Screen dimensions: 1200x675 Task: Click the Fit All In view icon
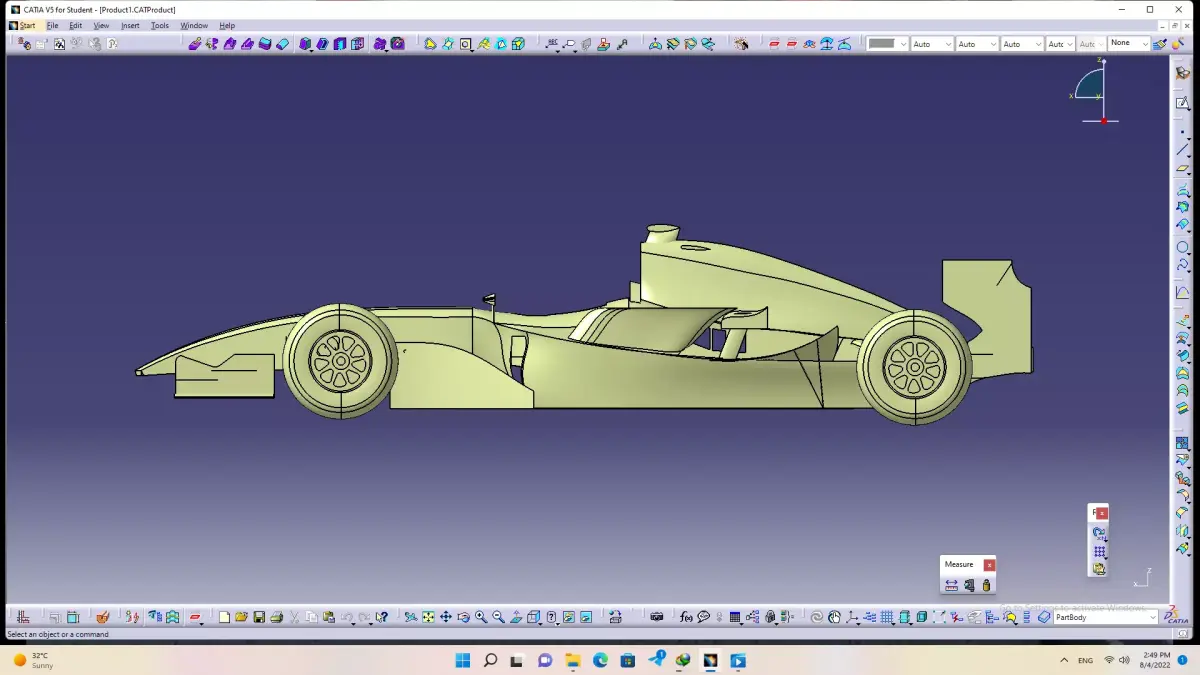428,617
